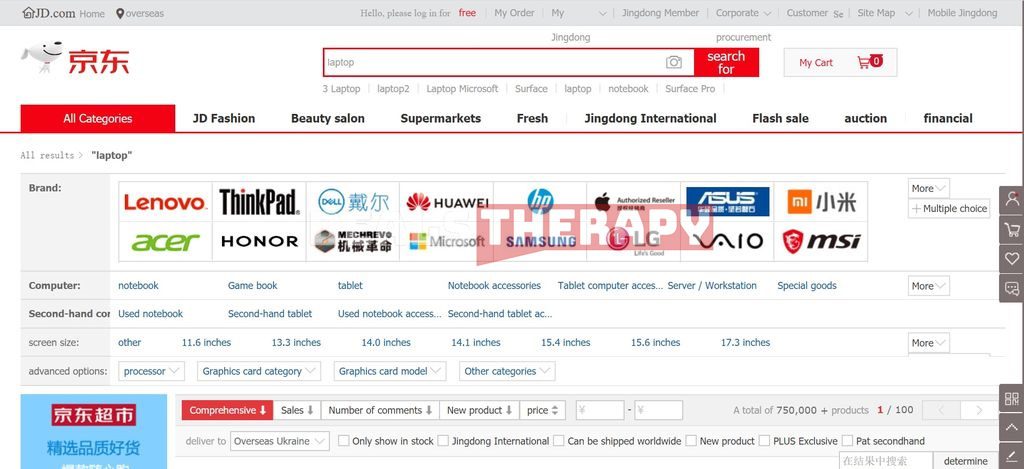Open My Order link
This screenshot has height=469, width=1024.
514,13
